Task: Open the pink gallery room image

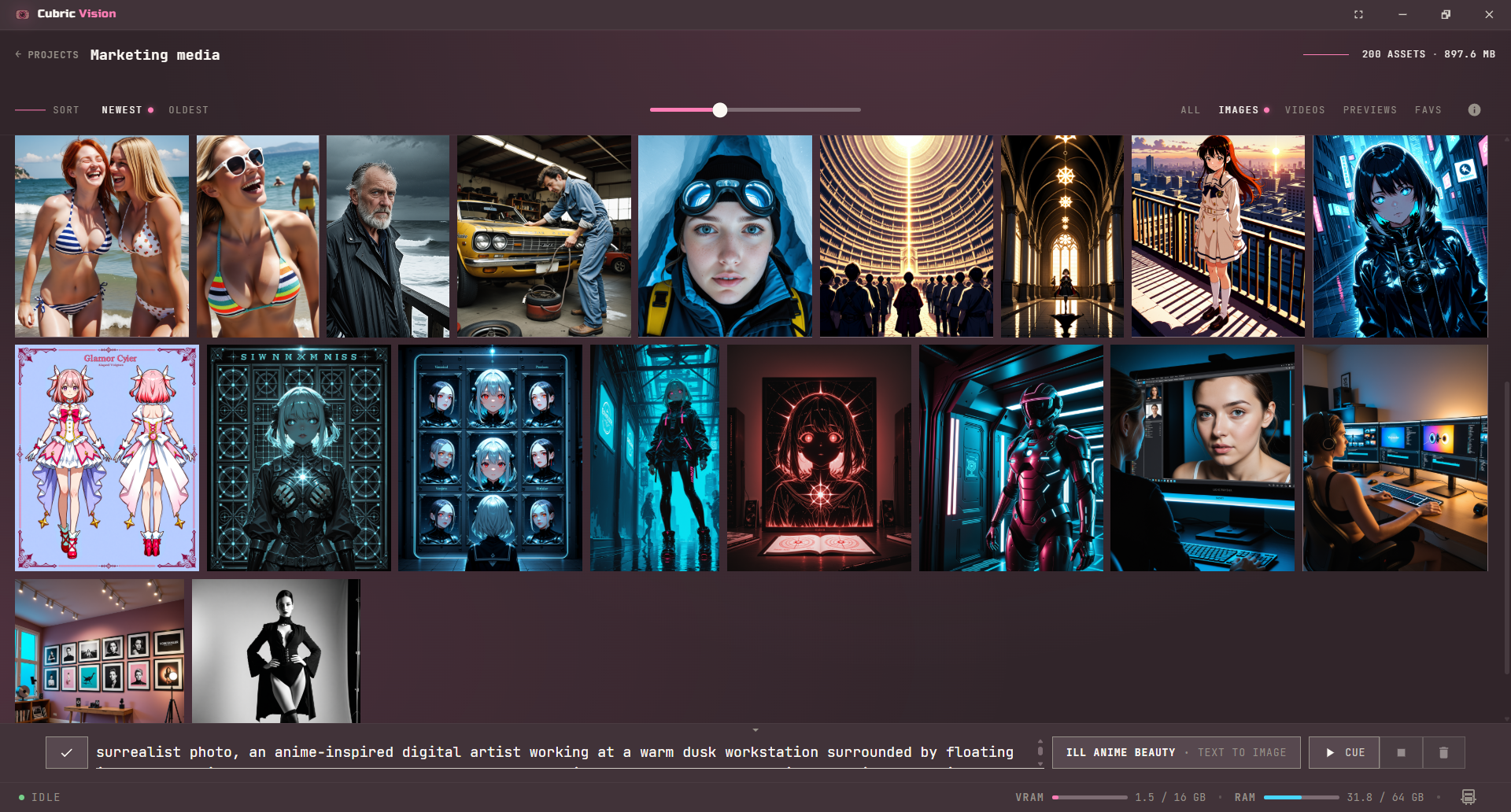Action: tap(100, 651)
